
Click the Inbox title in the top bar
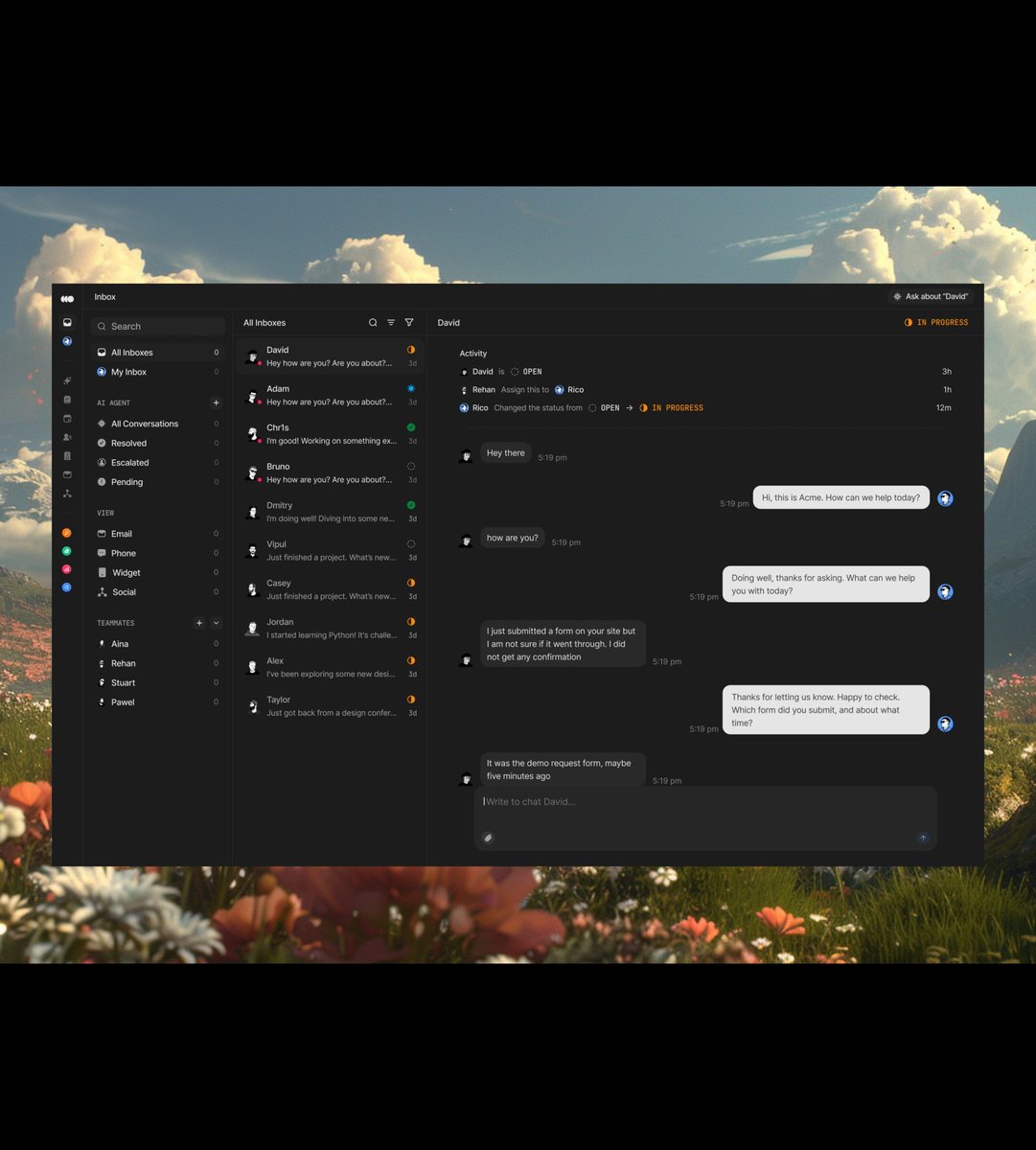(105, 297)
